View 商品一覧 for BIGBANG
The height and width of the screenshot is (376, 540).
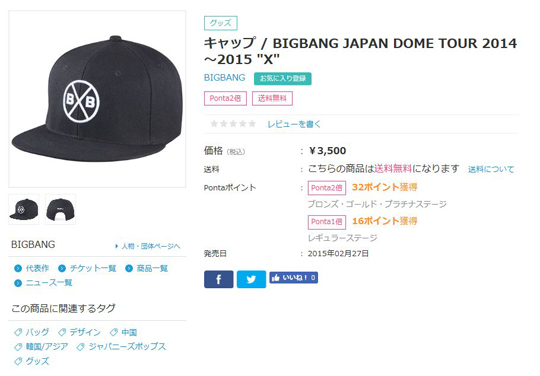tap(147, 268)
